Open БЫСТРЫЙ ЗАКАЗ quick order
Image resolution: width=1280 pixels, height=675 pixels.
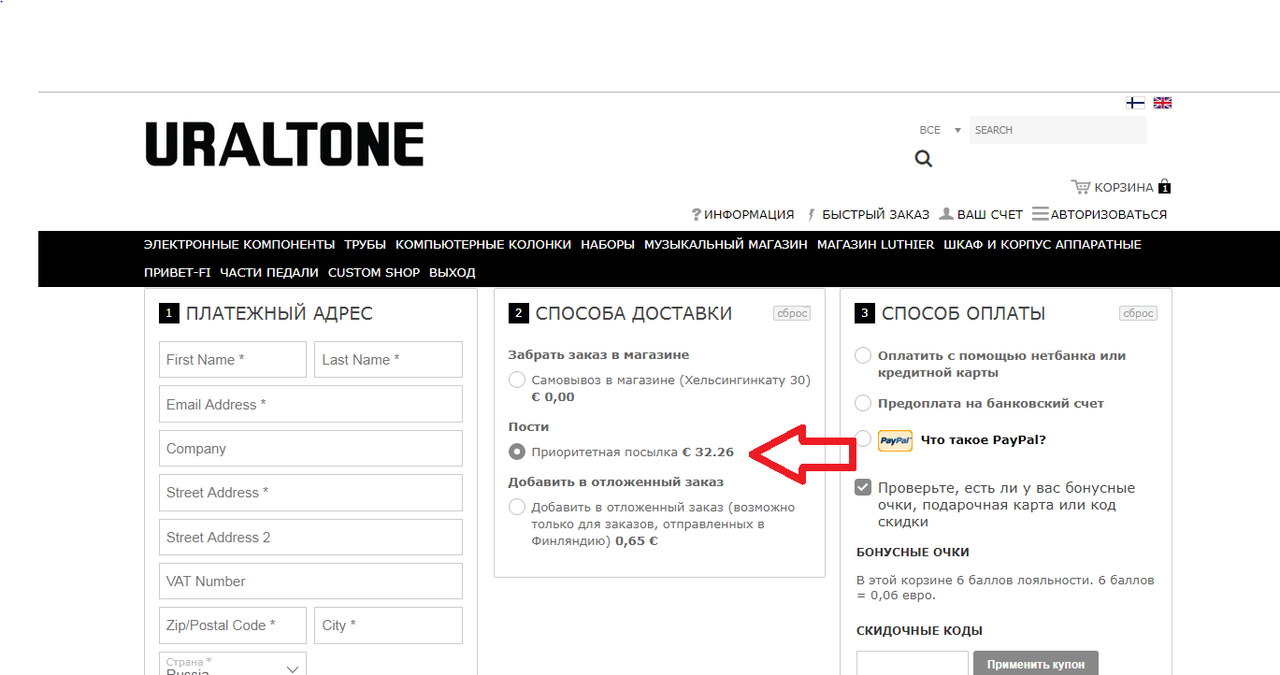867,214
